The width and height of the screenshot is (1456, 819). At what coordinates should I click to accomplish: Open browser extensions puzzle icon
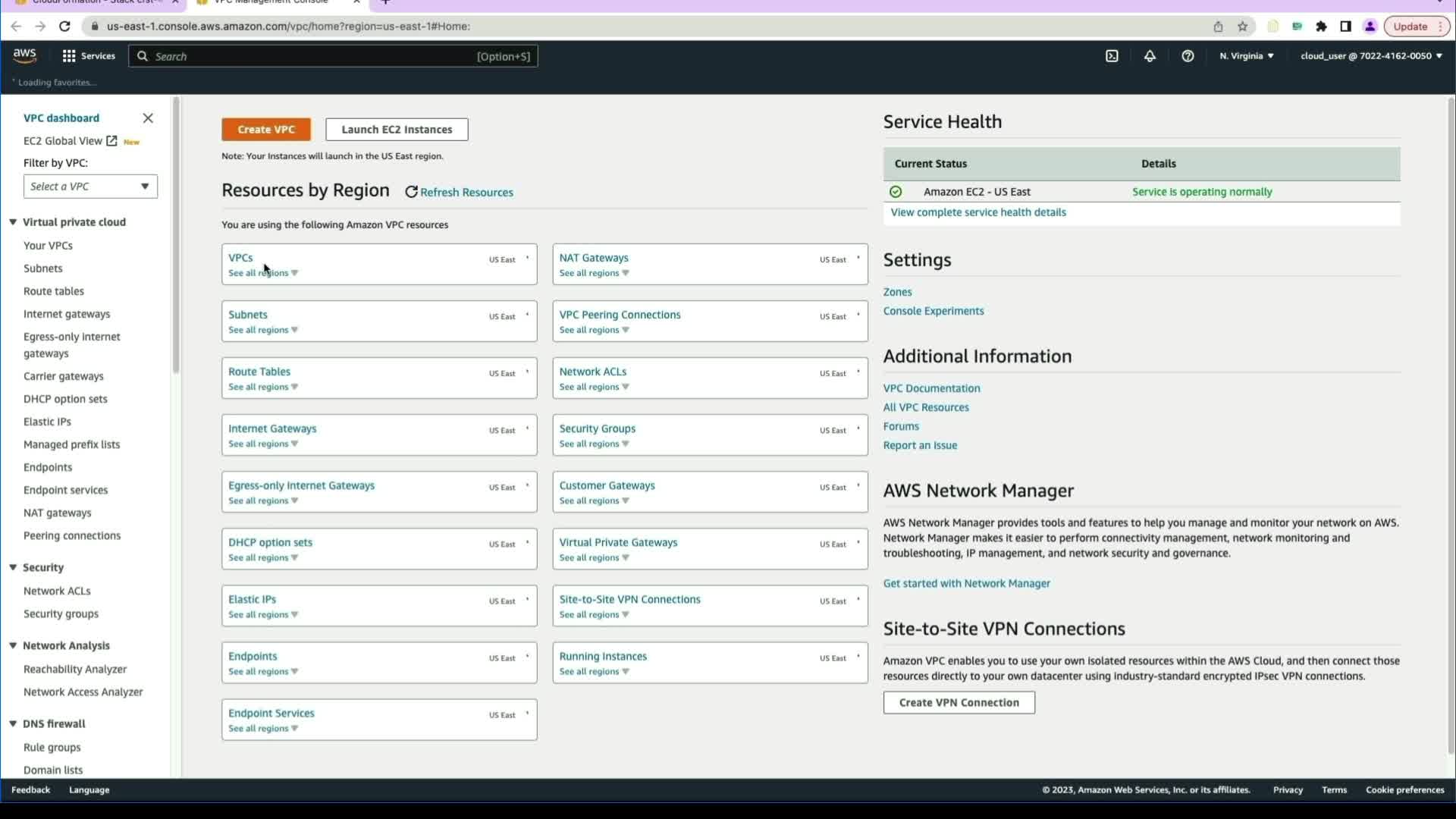coord(1321,27)
